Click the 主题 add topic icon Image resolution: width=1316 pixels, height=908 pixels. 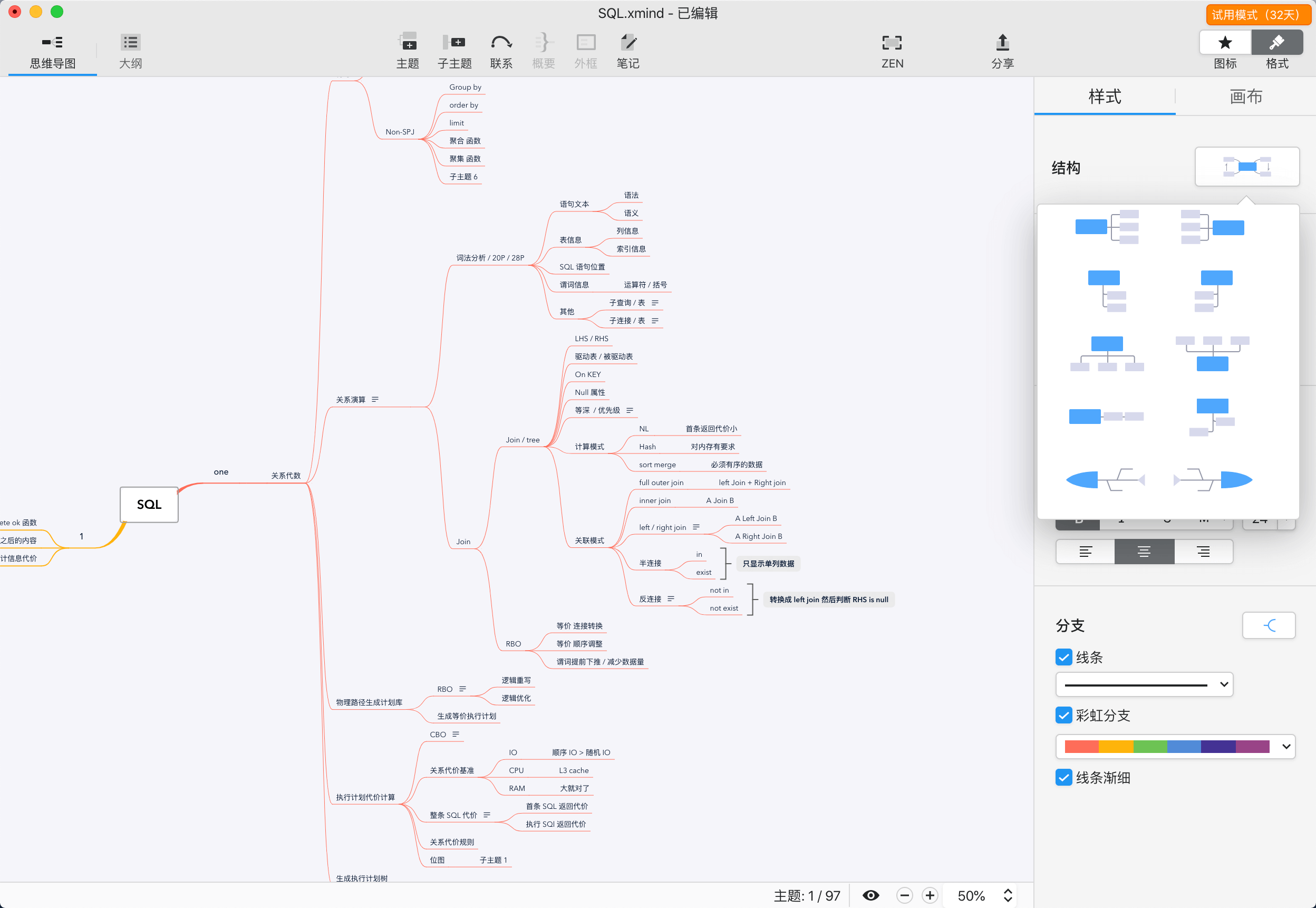tap(408, 43)
